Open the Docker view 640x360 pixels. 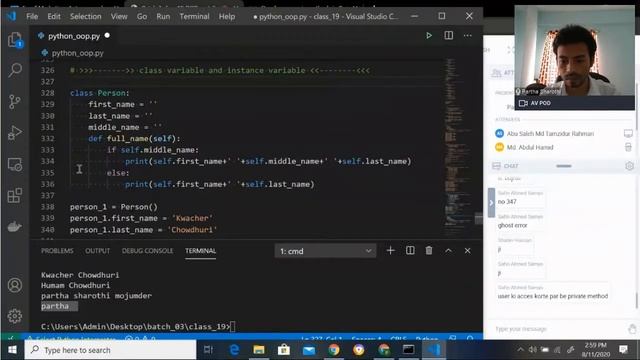tap(15, 227)
